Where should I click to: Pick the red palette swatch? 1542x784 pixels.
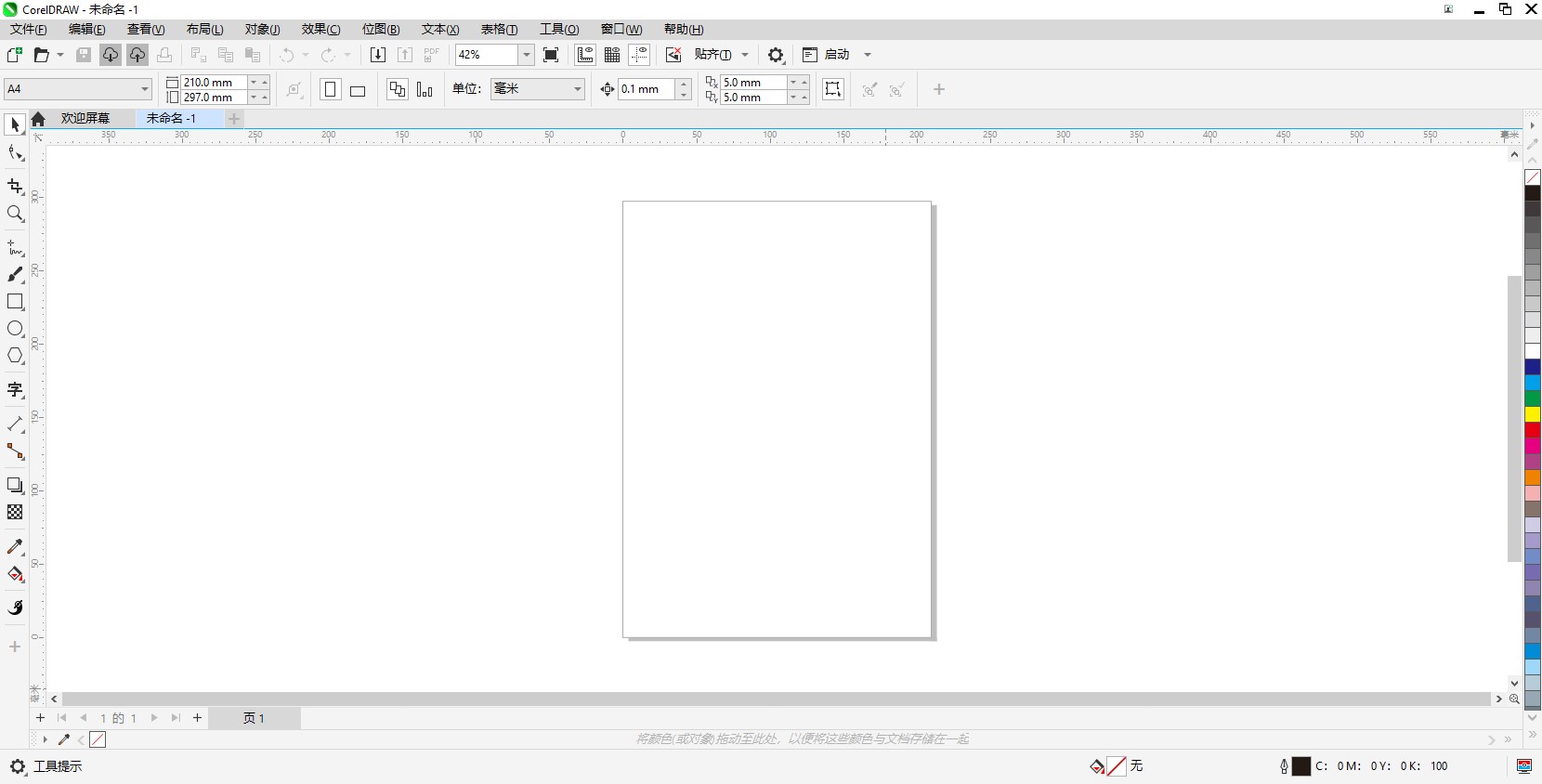[1533, 430]
